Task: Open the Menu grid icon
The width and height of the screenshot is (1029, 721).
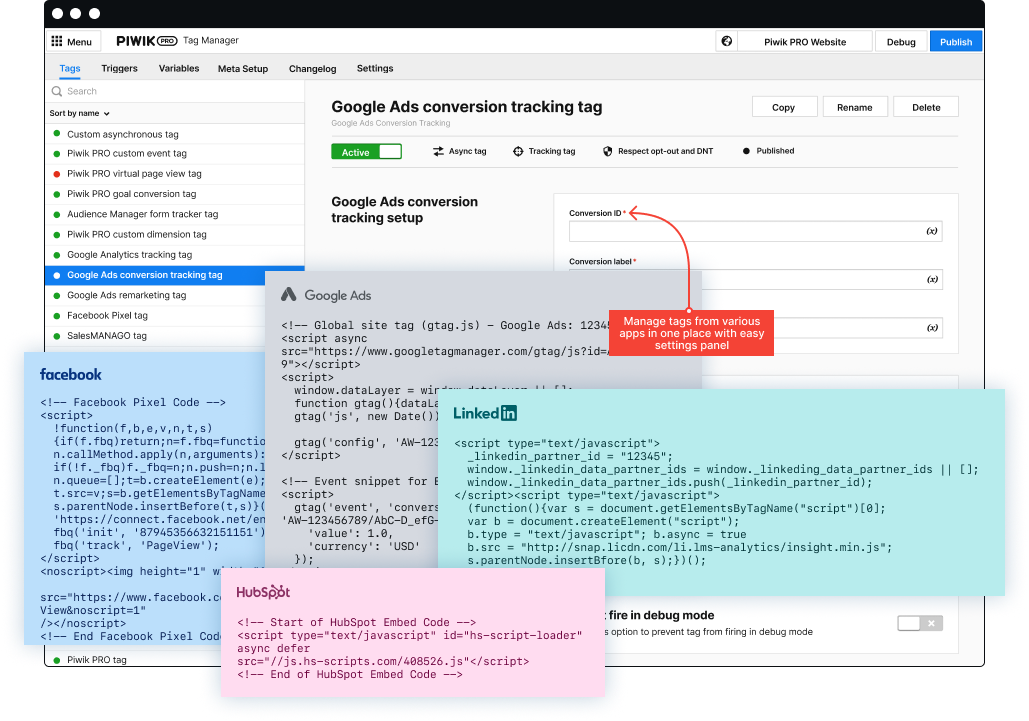Action: click(57, 42)
